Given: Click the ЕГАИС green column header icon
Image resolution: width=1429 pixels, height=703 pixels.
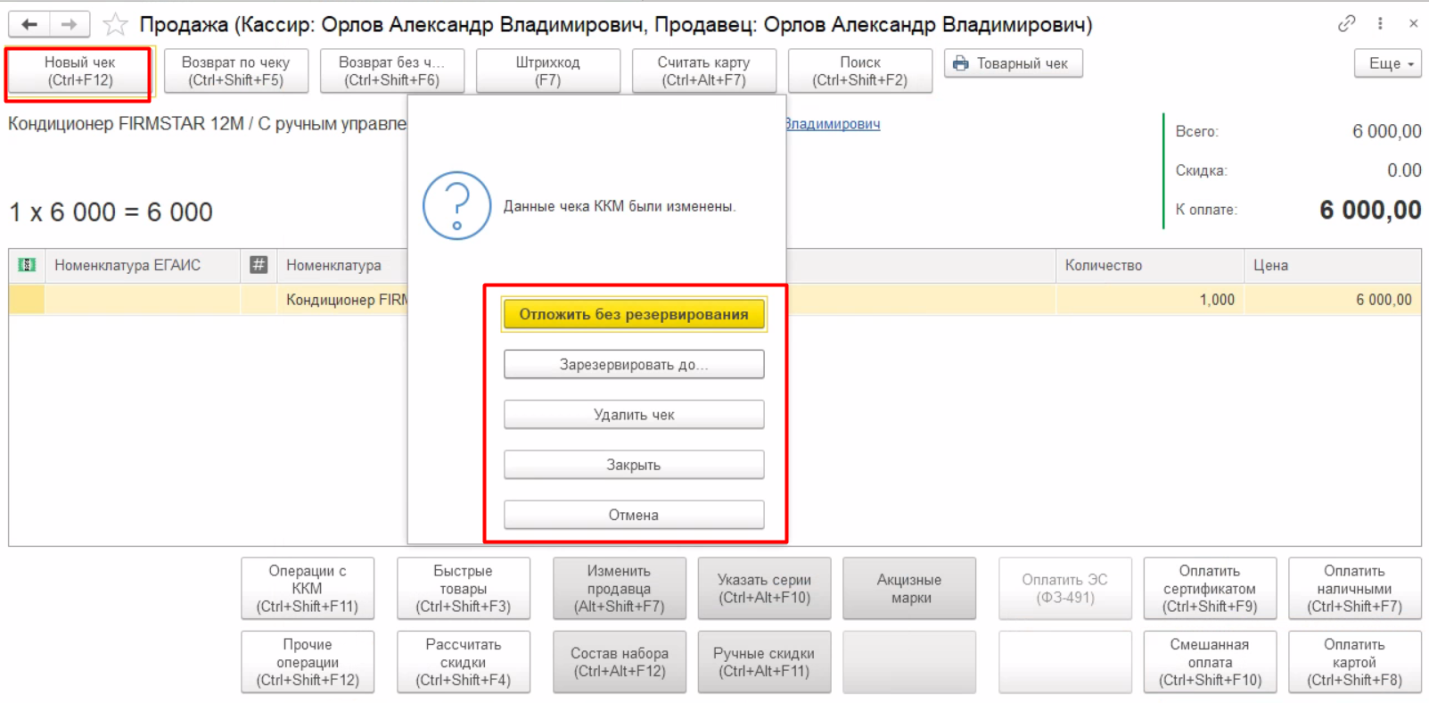Looking at the screenshot, I should tap(27, 265).
